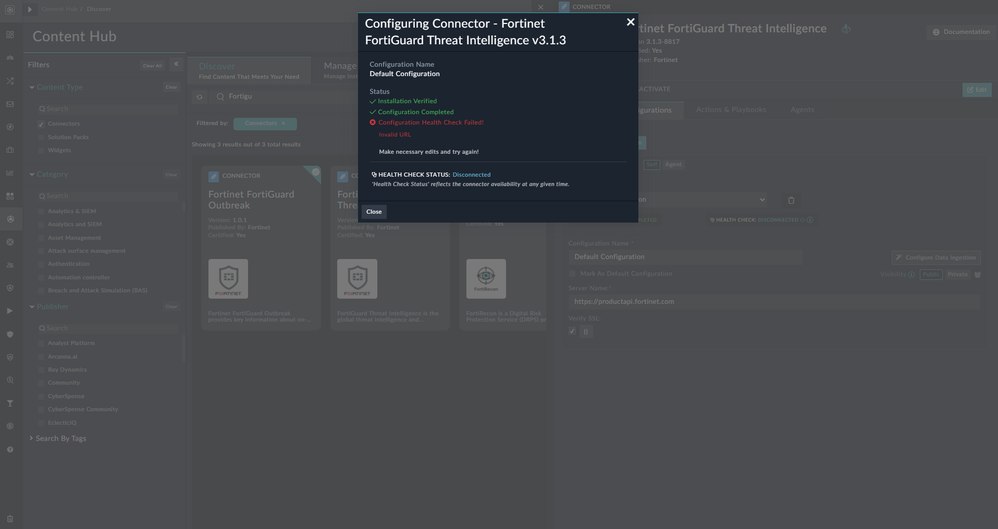
Task: Click the Configuration Name input field
Action: [685, 257]
